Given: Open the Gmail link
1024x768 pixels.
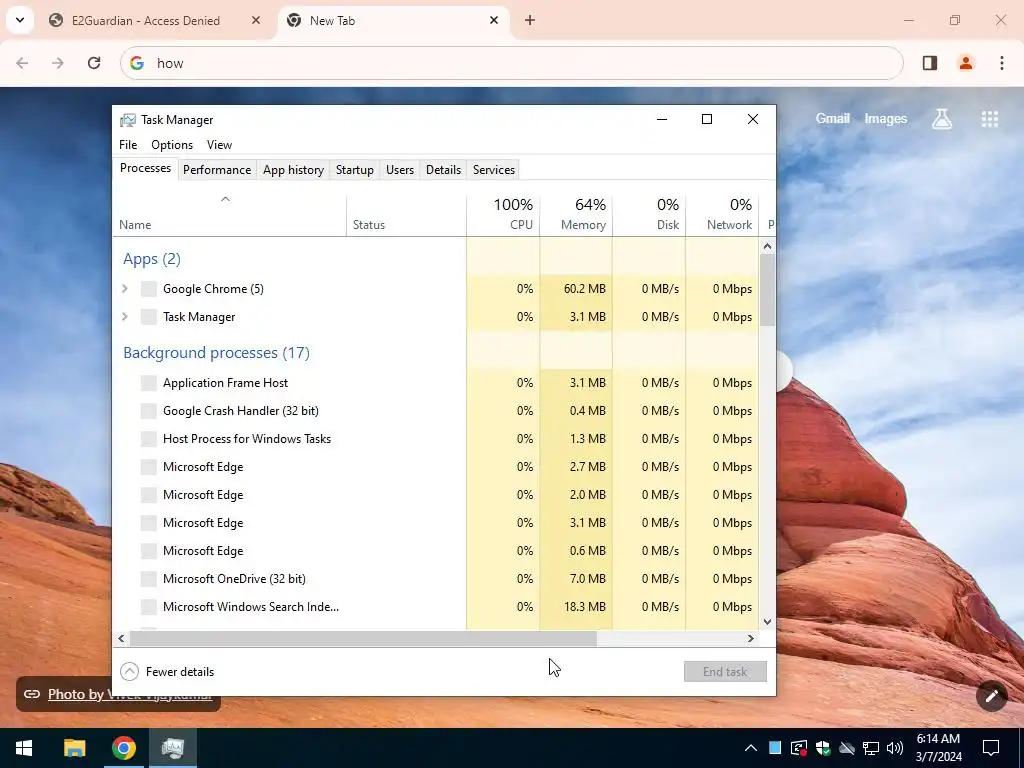Looking at the screenshot, I should pyautogui.click(x=832, y=119).
